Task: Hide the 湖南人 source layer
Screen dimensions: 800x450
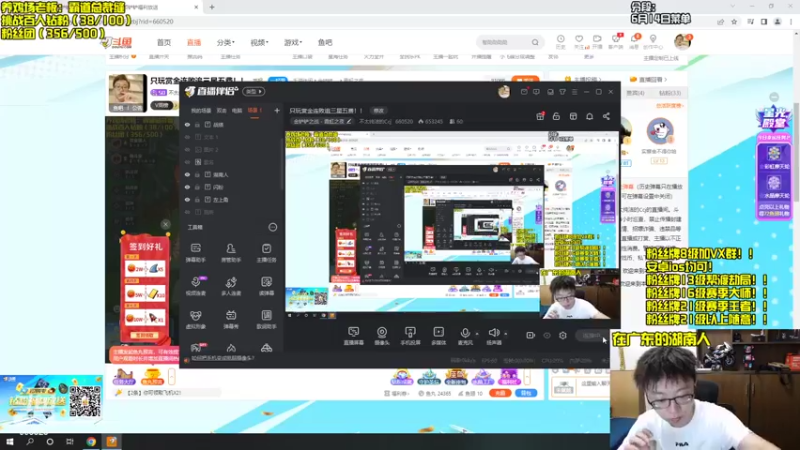Action: pyautogui.click(x=187, y=174)
